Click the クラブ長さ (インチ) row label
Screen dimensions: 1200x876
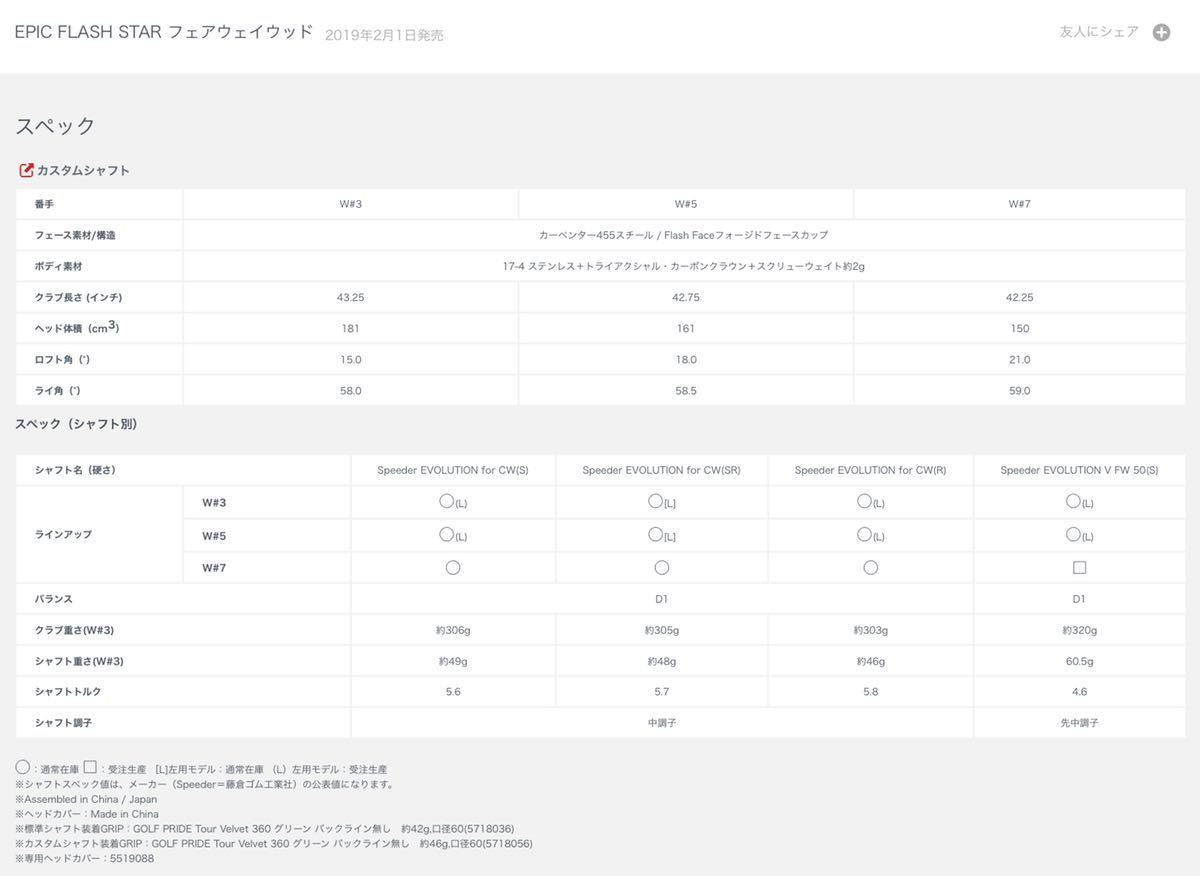(x=78, y=297)
